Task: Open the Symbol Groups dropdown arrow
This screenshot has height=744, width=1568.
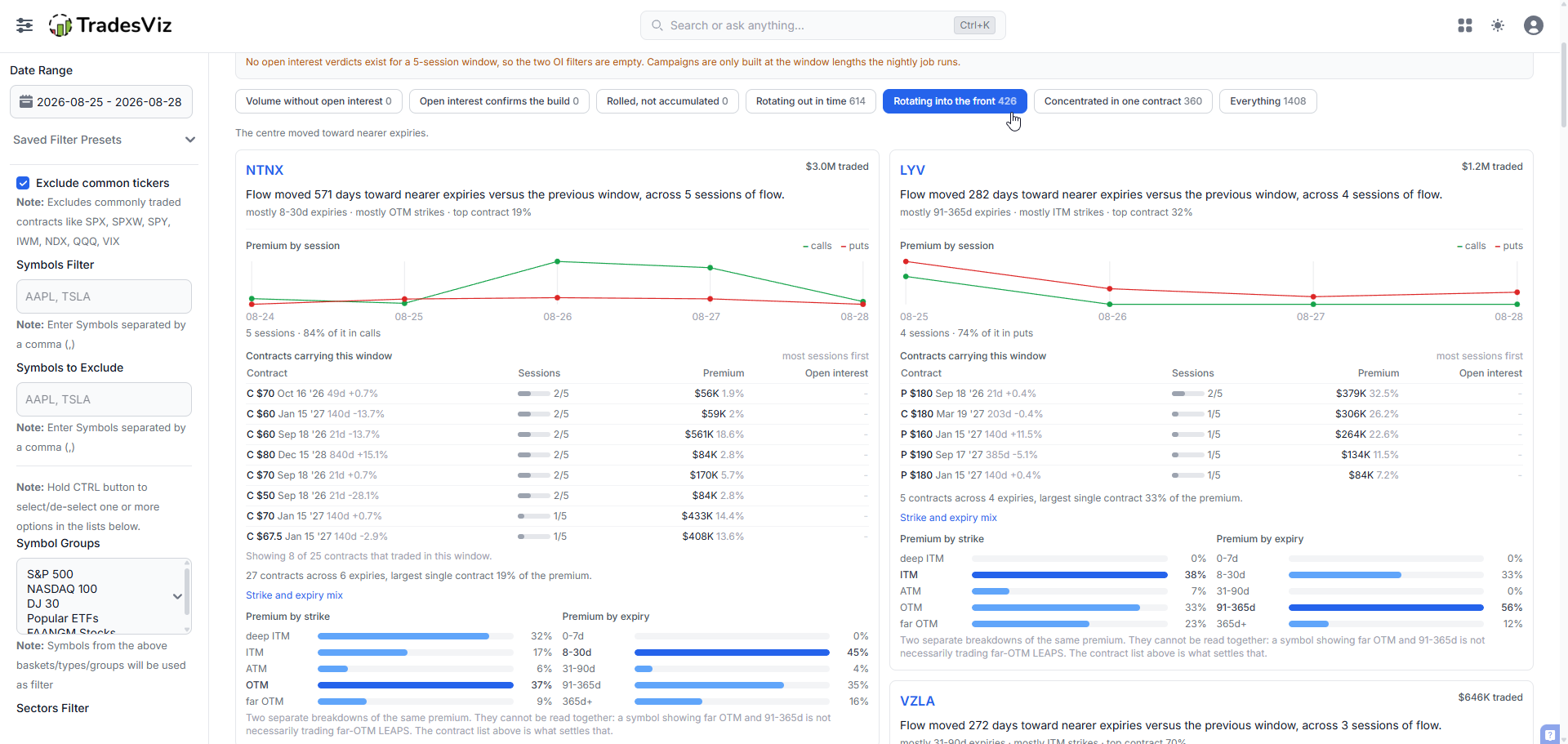Action: pyautogui.click(x=177, y=596)
